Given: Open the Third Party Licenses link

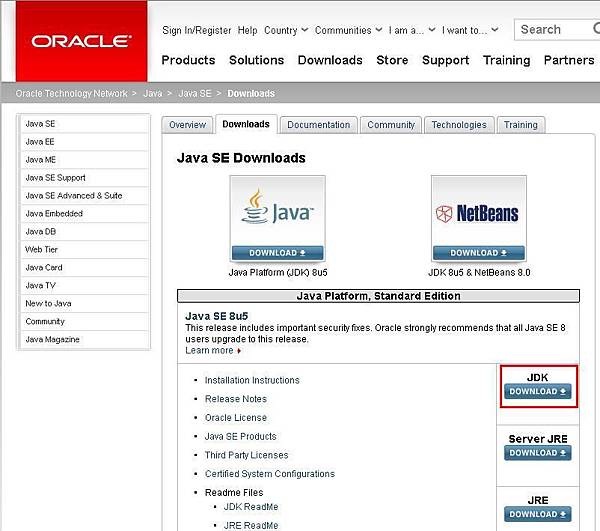Looking at the screenshot, I should (246, 455).
